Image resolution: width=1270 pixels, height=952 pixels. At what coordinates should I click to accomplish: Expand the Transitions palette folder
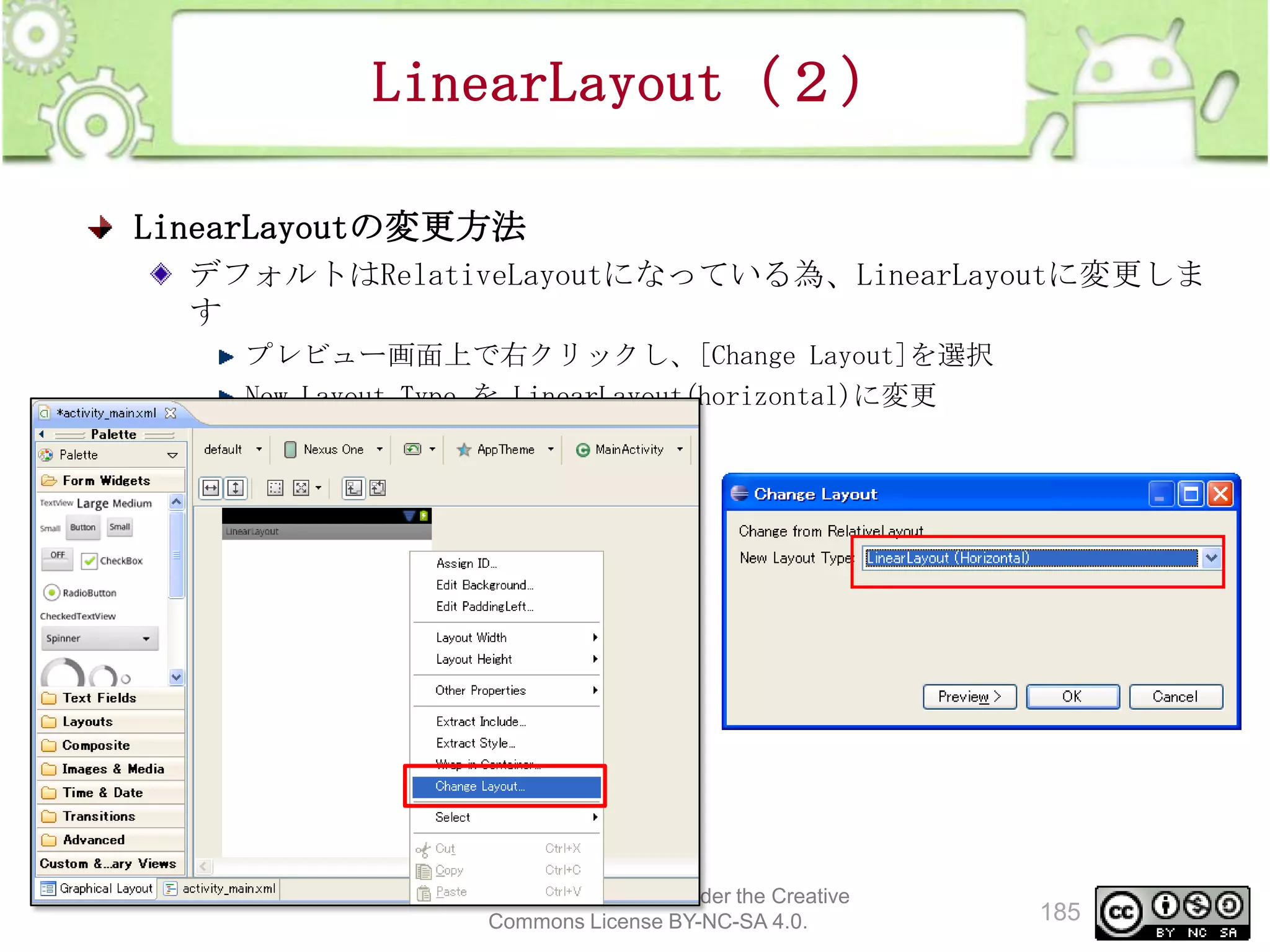pyautogui.click(x=112, y=816)
